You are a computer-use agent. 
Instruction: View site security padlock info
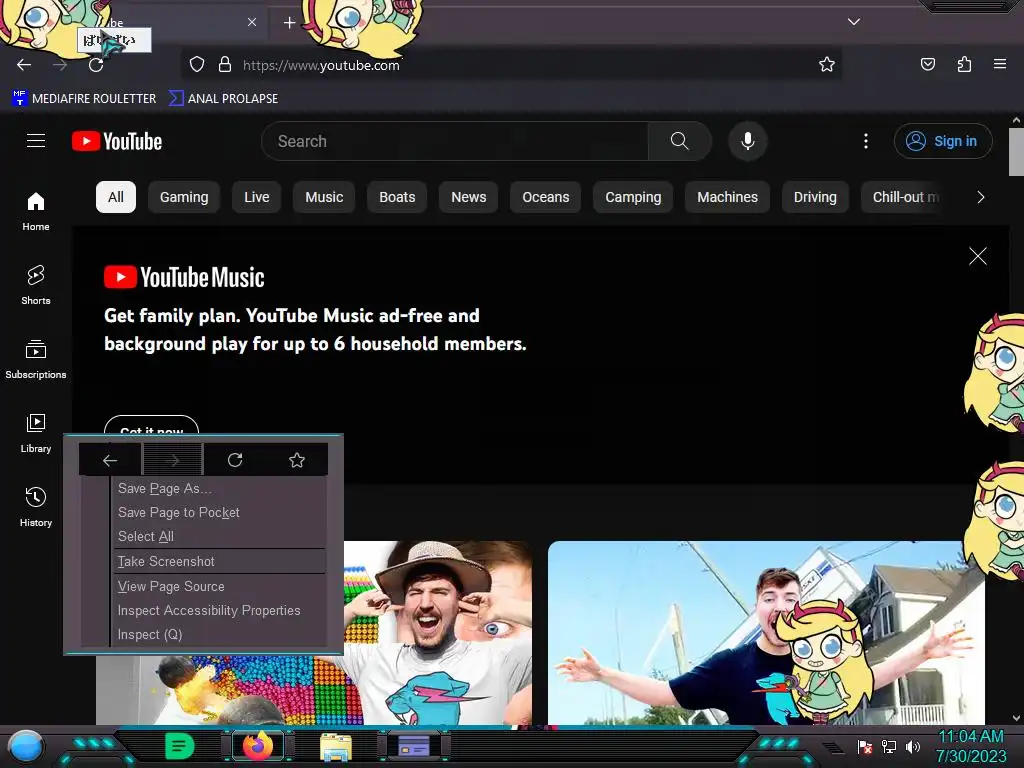(225, 65)
